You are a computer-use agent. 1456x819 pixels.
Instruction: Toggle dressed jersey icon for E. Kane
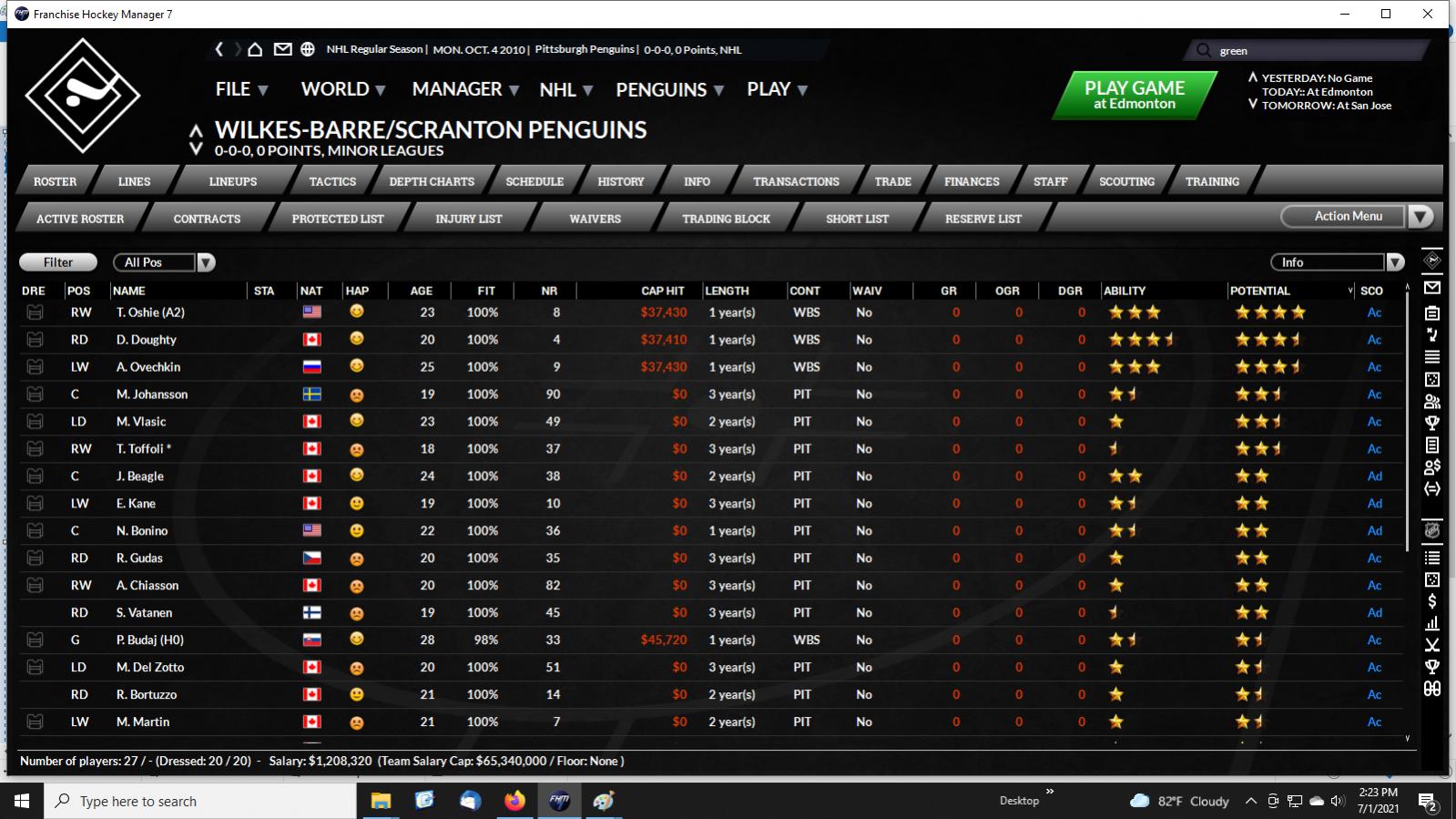click(x=35, y=504)
